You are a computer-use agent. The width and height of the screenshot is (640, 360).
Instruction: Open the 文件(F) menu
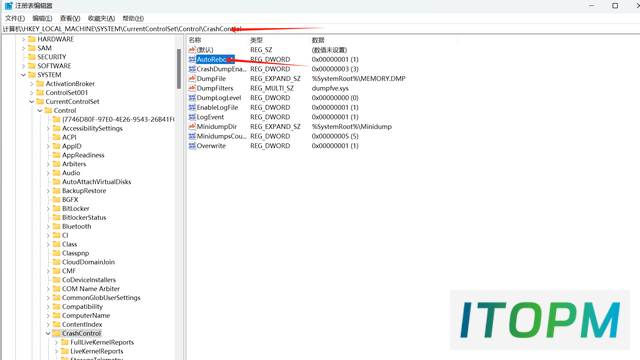tap(15, 18)
